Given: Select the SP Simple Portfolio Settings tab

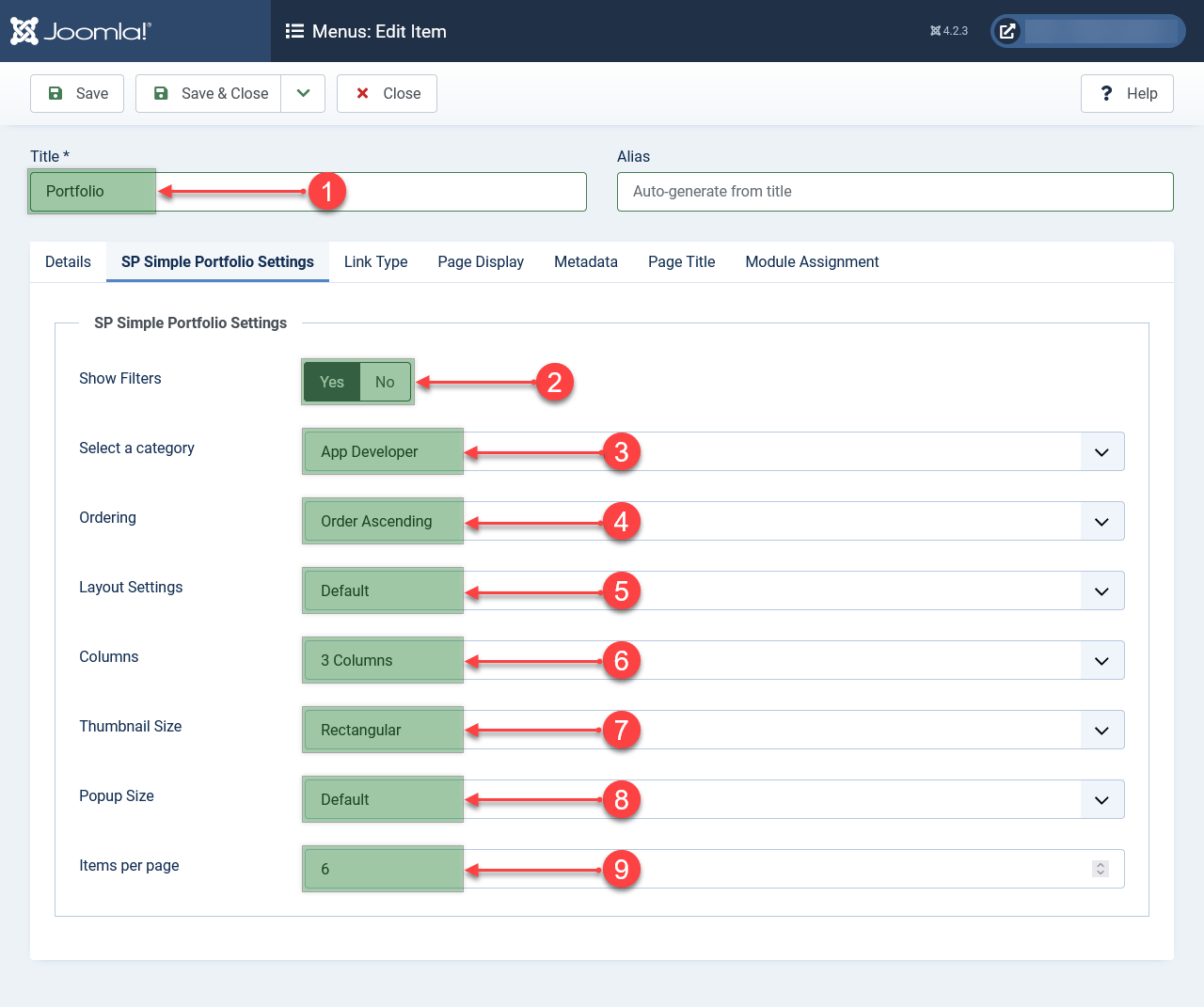Looking at the screenshot, I should click(217, 261).
